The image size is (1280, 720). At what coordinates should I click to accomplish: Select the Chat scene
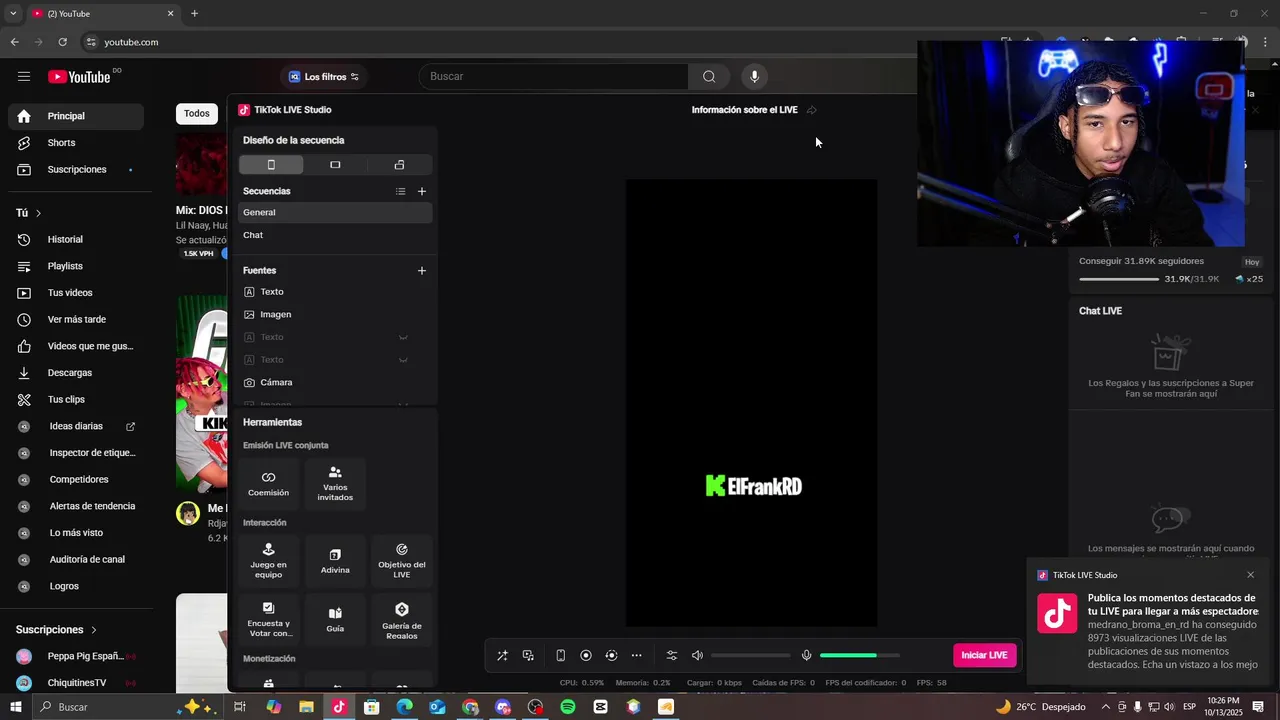coord(335,235)
